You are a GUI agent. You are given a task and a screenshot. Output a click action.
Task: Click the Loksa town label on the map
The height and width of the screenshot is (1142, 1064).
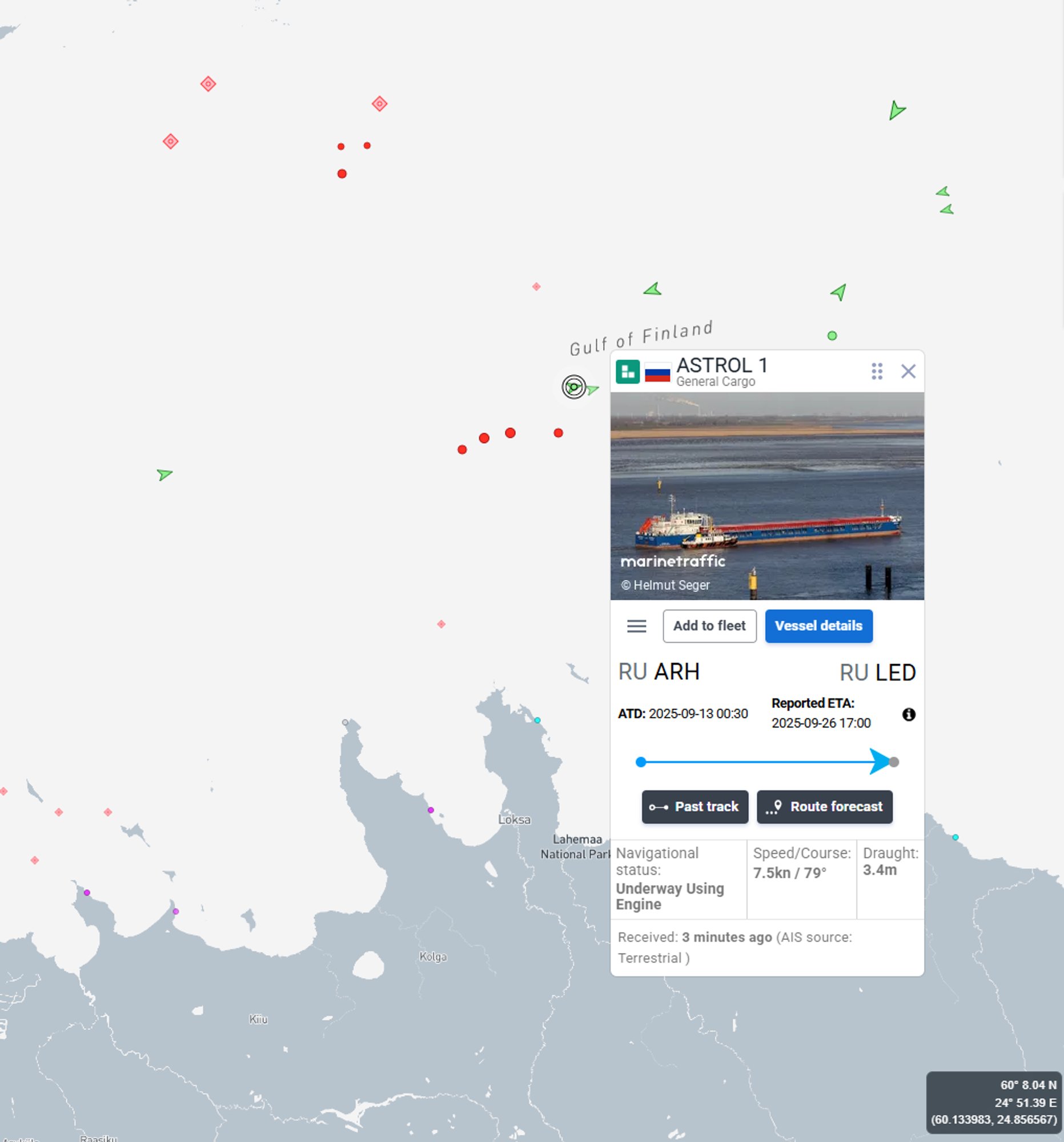point(514,820)
